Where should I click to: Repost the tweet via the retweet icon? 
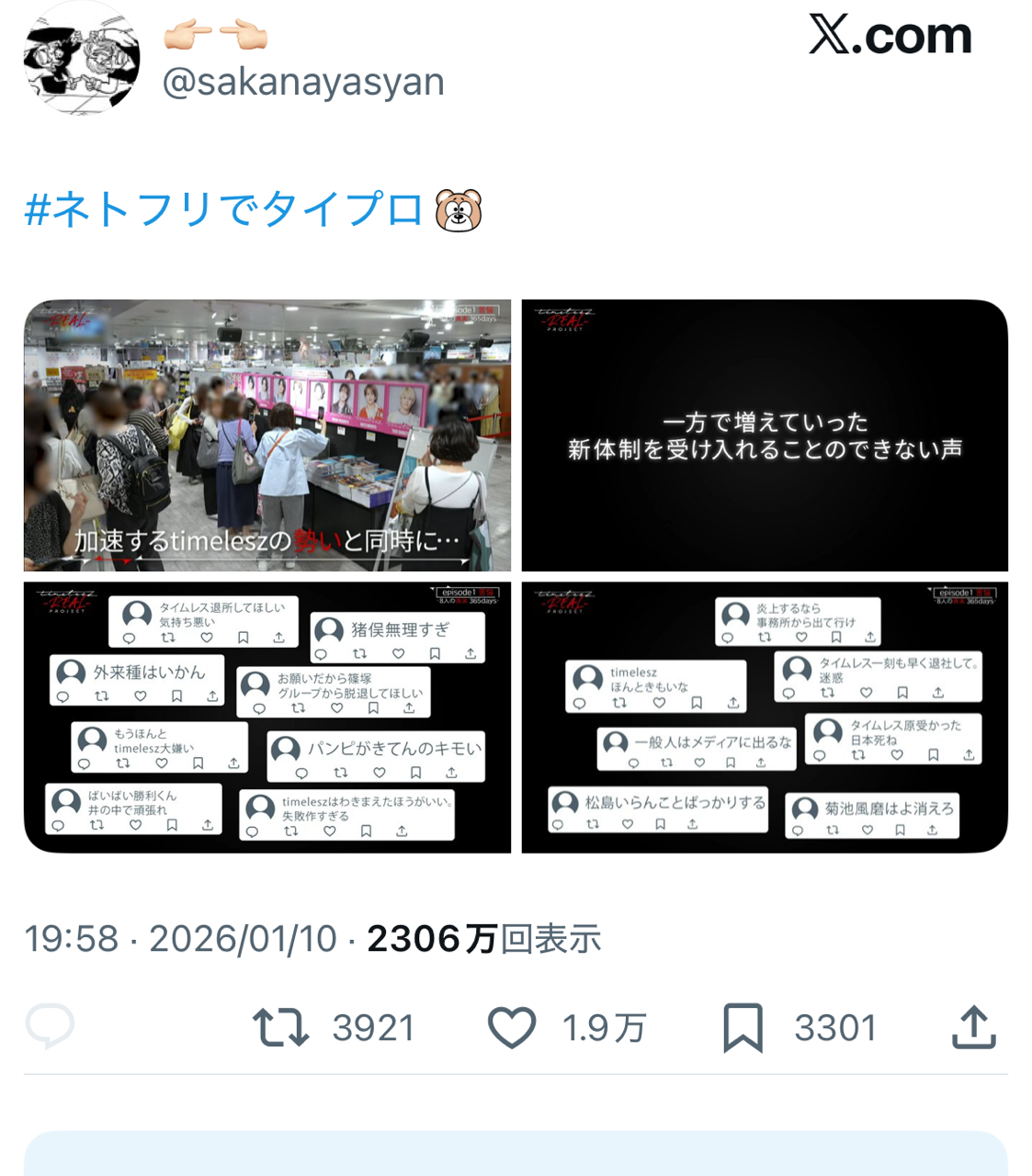click(280, 1027)
